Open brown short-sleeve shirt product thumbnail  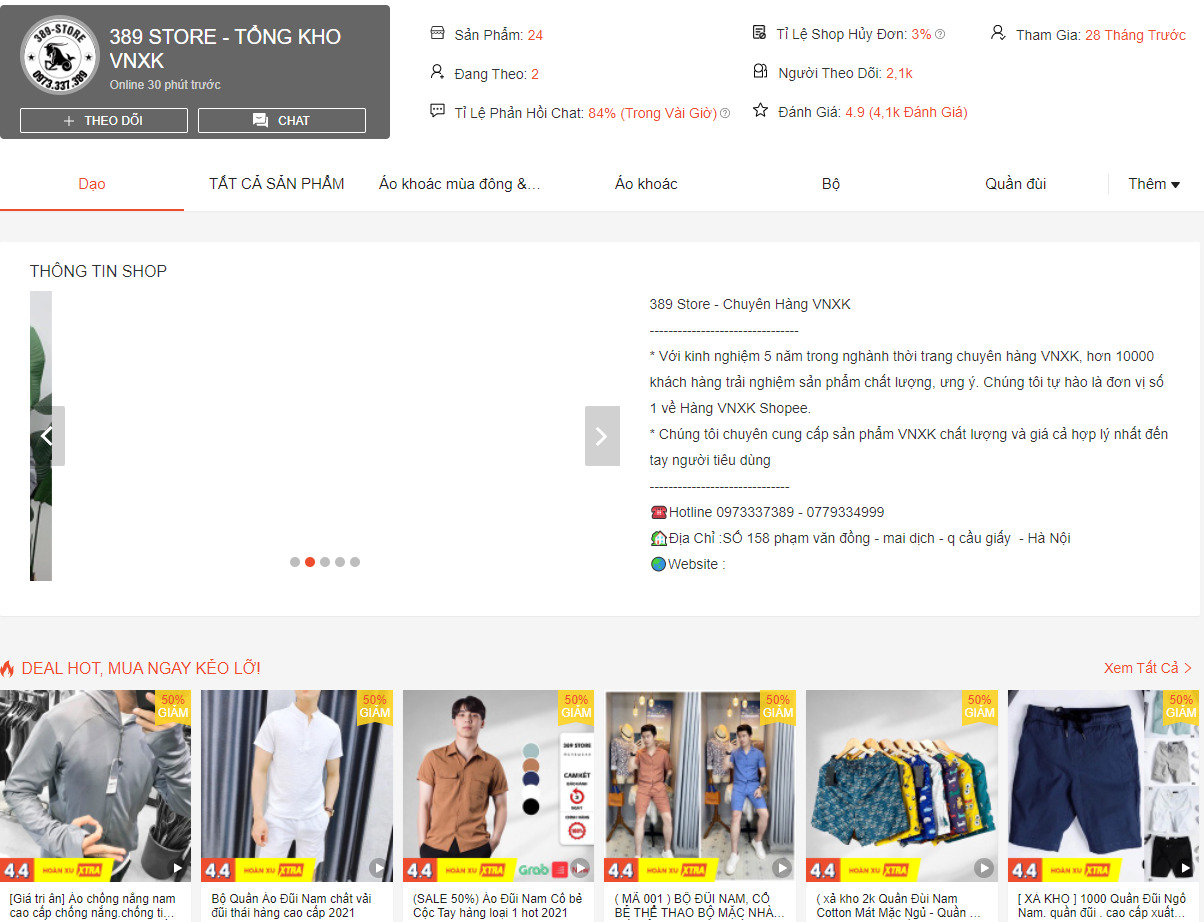pyautogui.click(x=498, y=786)
